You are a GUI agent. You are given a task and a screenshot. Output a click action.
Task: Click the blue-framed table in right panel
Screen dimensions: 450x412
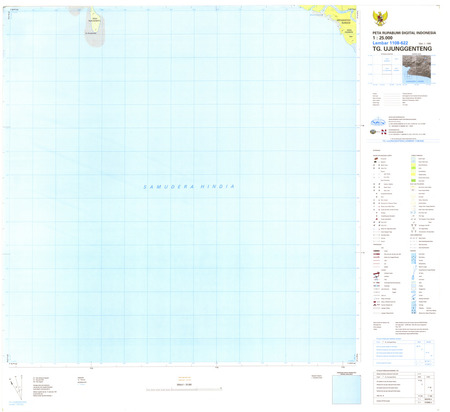coord(405,354)
